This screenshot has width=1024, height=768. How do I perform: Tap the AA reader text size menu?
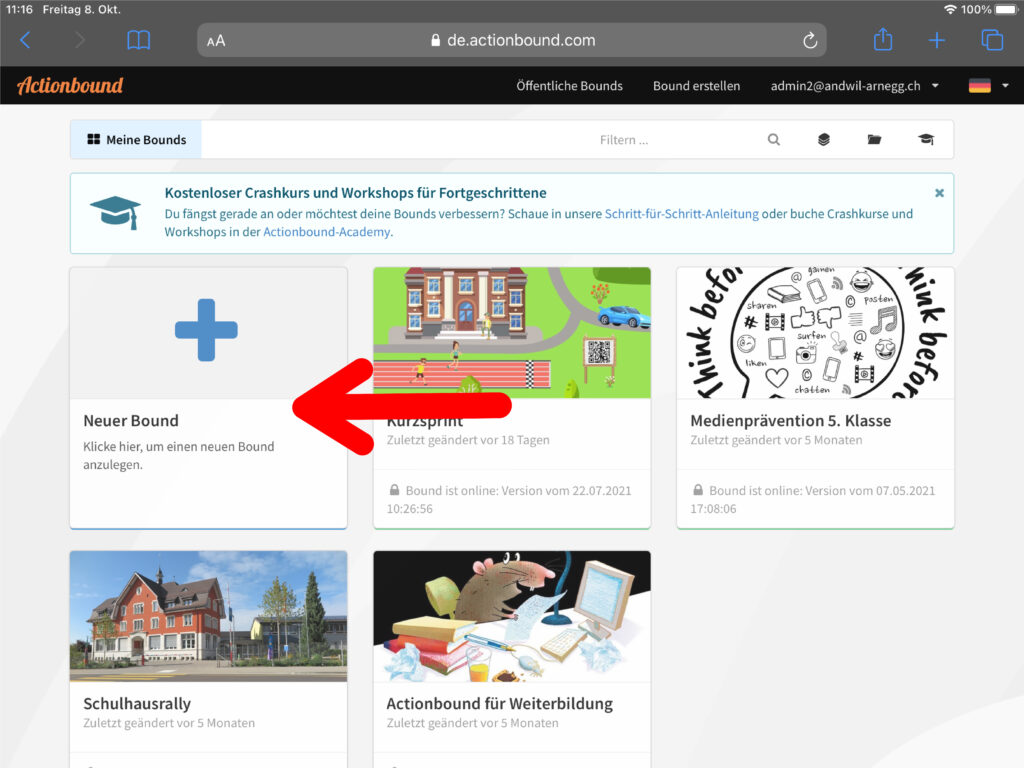216,41
